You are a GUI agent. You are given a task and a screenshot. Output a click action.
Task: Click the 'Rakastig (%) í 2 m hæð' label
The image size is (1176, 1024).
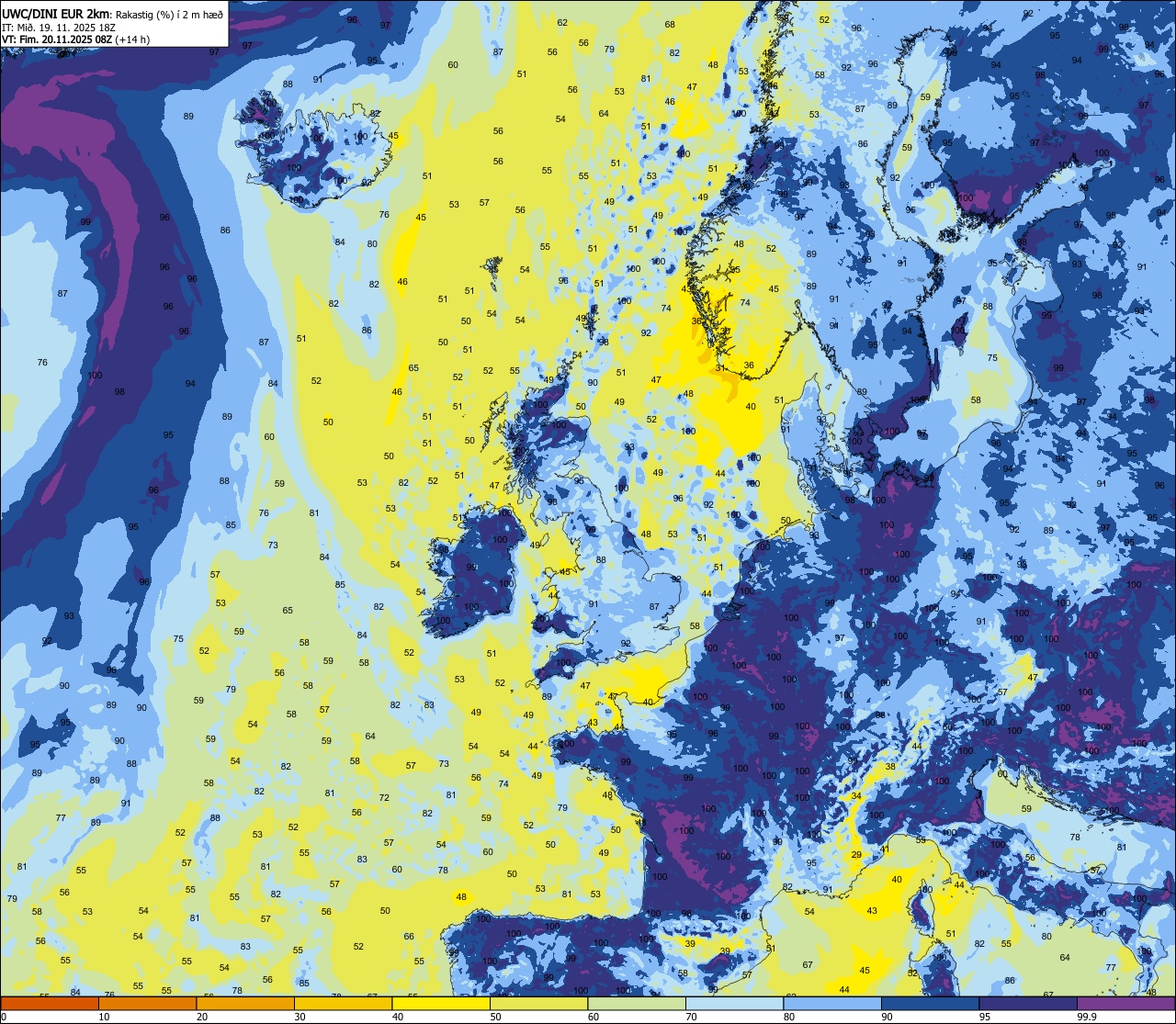point(168,14)
